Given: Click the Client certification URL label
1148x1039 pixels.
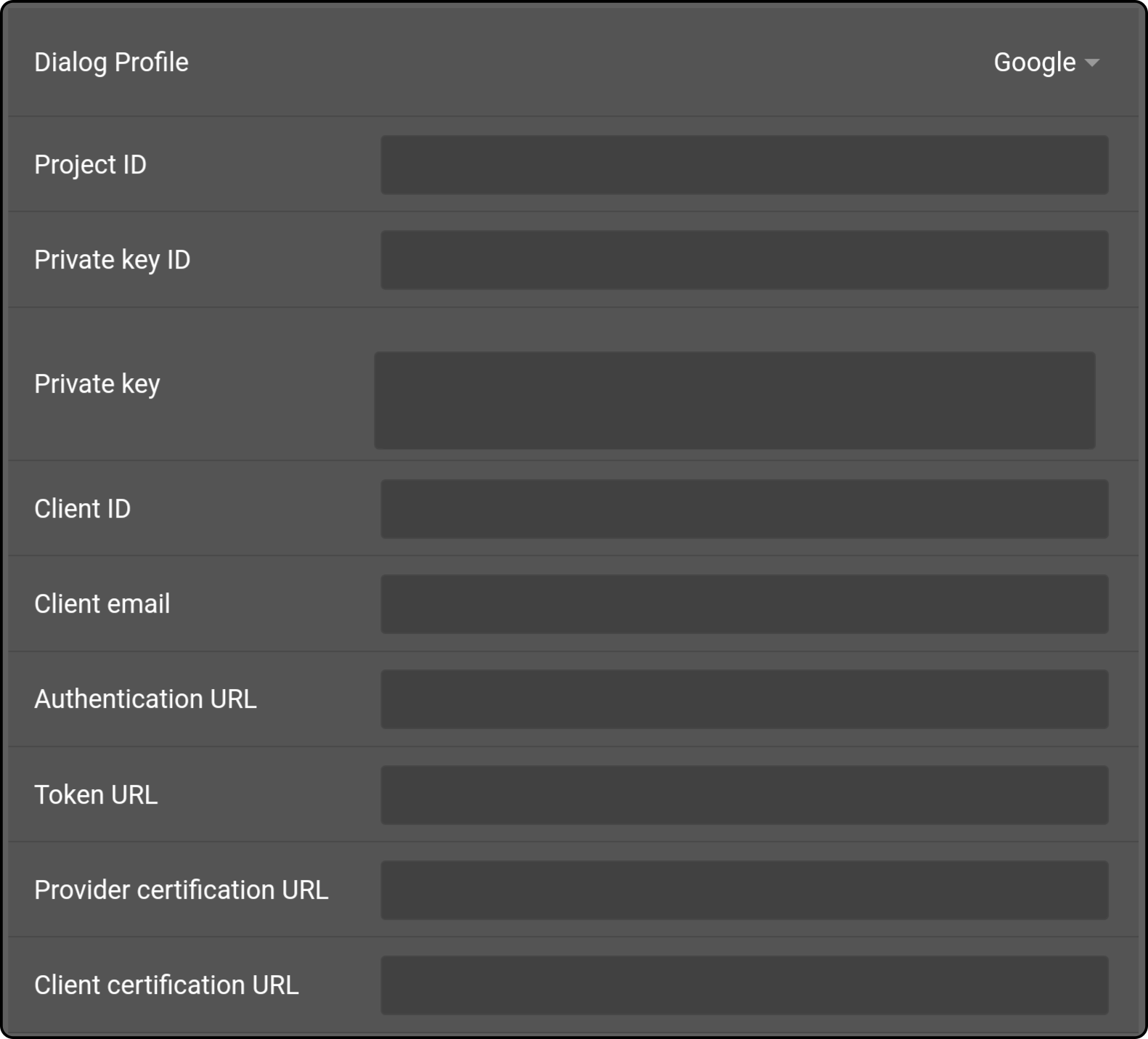Looking at the screenshot, I should click(x=166, y=985).
